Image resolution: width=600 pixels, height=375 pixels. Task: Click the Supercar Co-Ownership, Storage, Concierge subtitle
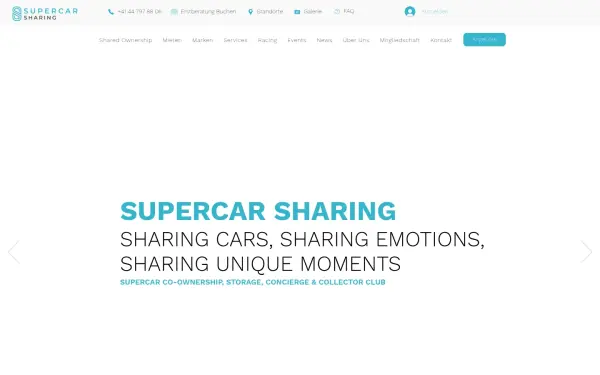(x=253, y=282)
